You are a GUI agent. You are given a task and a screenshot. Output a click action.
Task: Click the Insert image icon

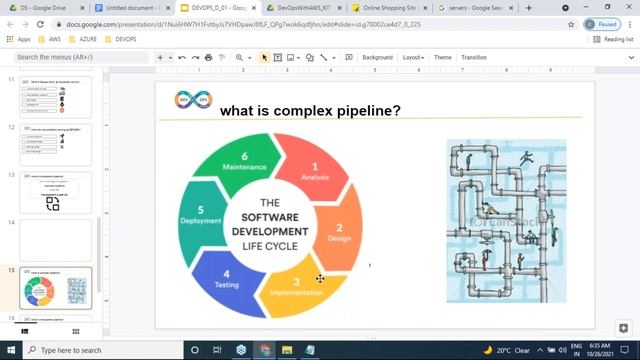tap(291, 58)
